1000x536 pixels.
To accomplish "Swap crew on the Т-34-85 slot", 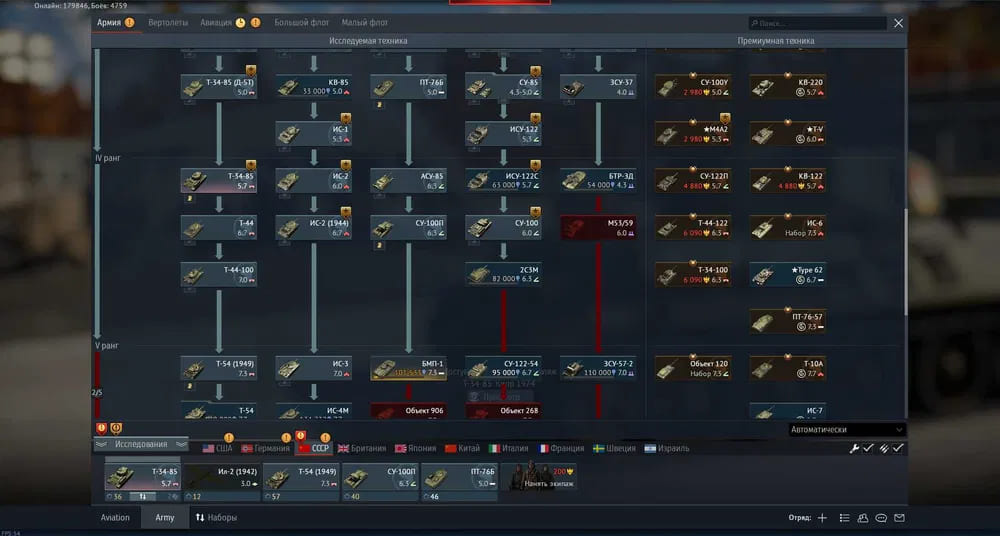I will (143, 496).
